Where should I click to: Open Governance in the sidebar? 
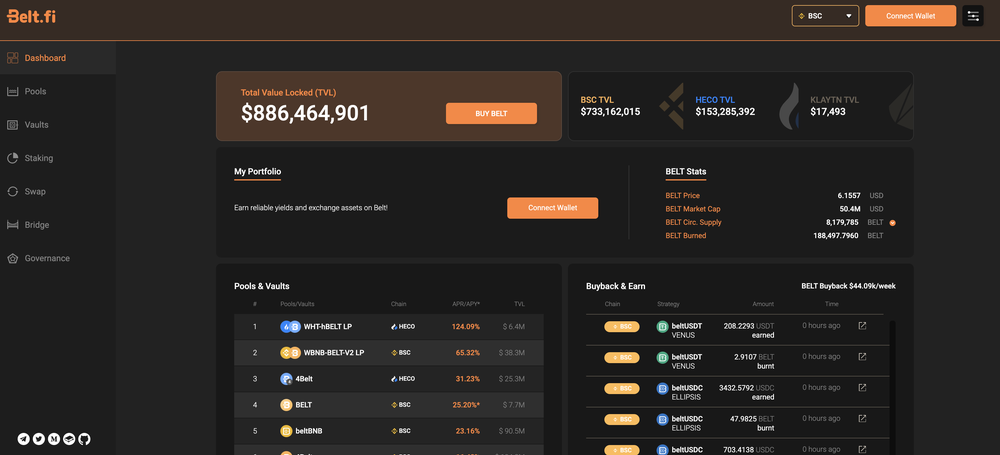pyautogui.click(x=58, y=258)
